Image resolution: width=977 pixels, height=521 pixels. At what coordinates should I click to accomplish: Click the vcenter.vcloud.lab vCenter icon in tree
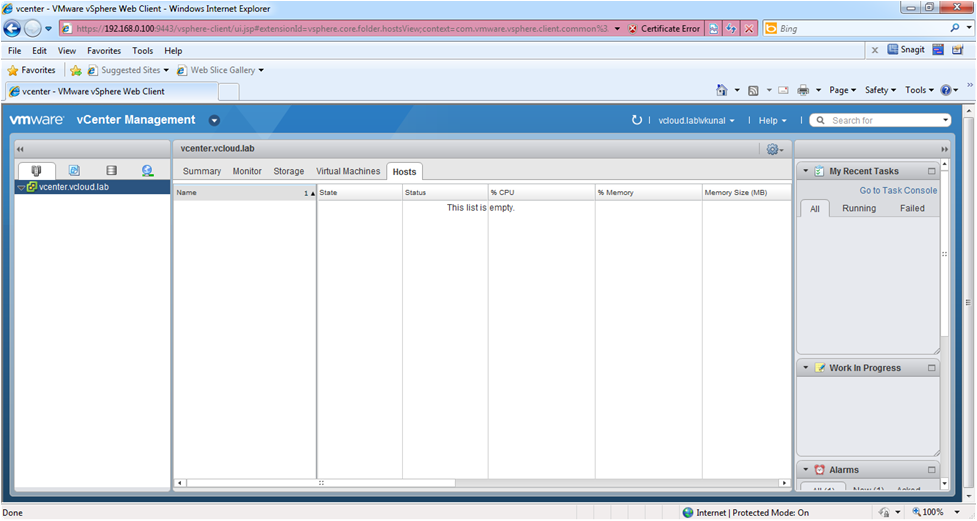[x=32, y=186]
